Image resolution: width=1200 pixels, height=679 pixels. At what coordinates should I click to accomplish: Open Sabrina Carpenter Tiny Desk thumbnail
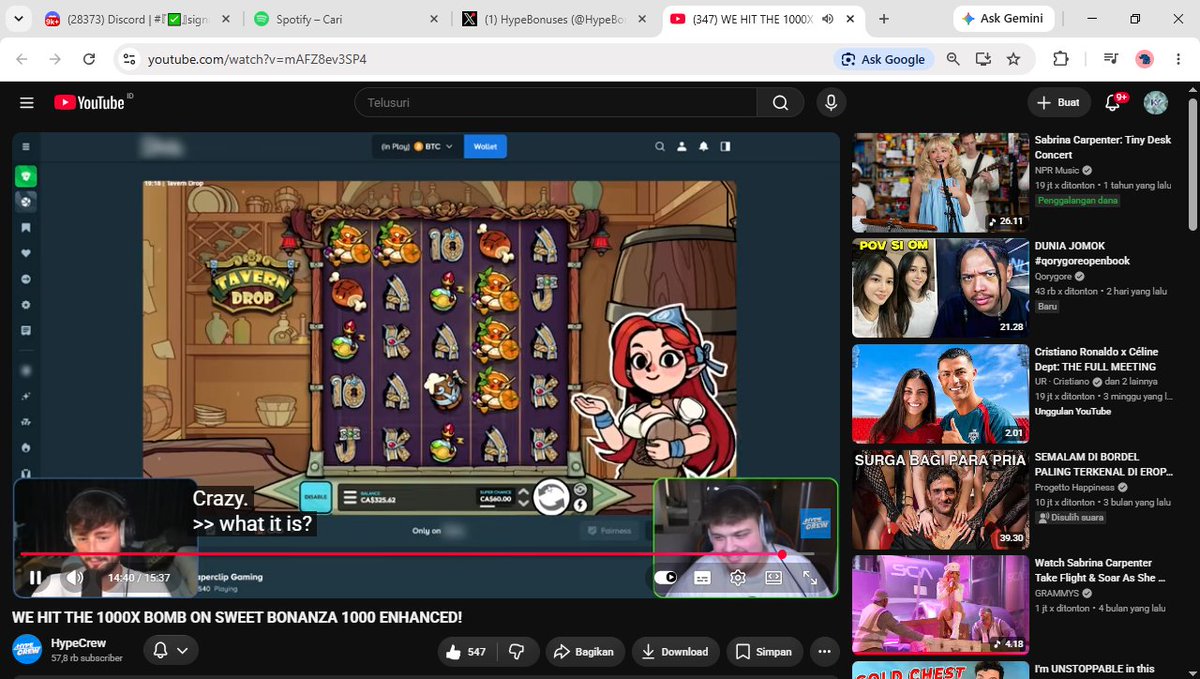coord(940,182)
